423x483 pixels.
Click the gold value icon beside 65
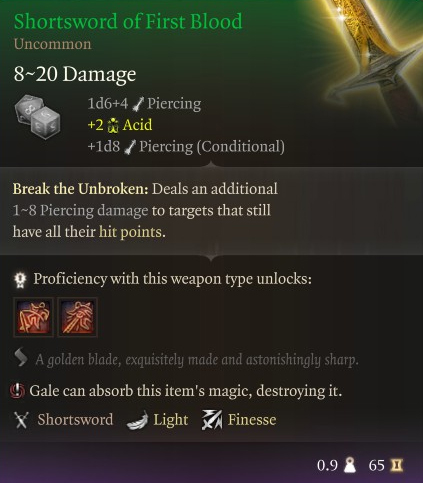[396, 465]
